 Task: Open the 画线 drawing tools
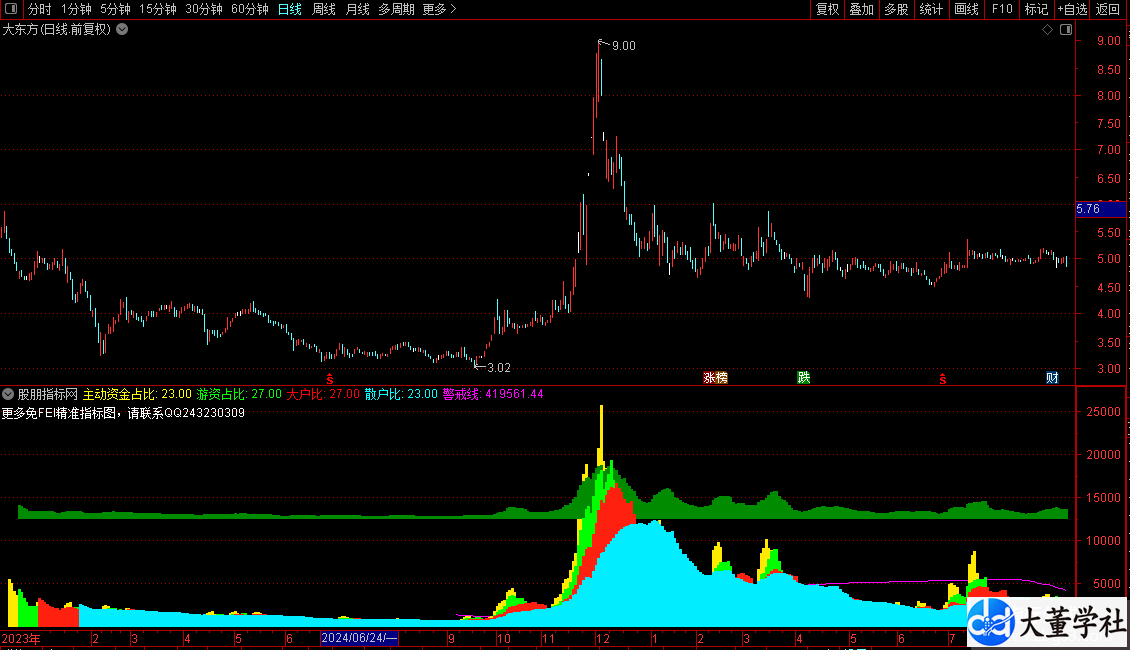click(x=966, y=10)
